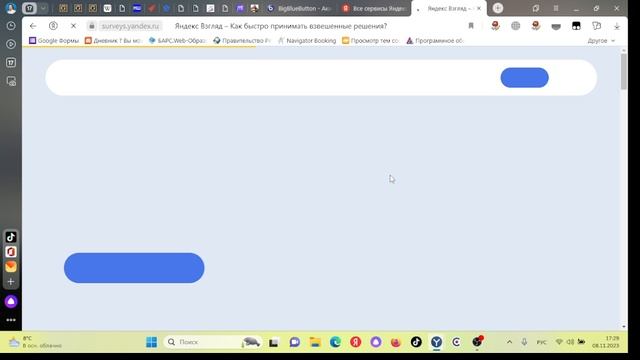Open the gray mask-shaped extension icon
640x360 pixels.
pos(556,26)
